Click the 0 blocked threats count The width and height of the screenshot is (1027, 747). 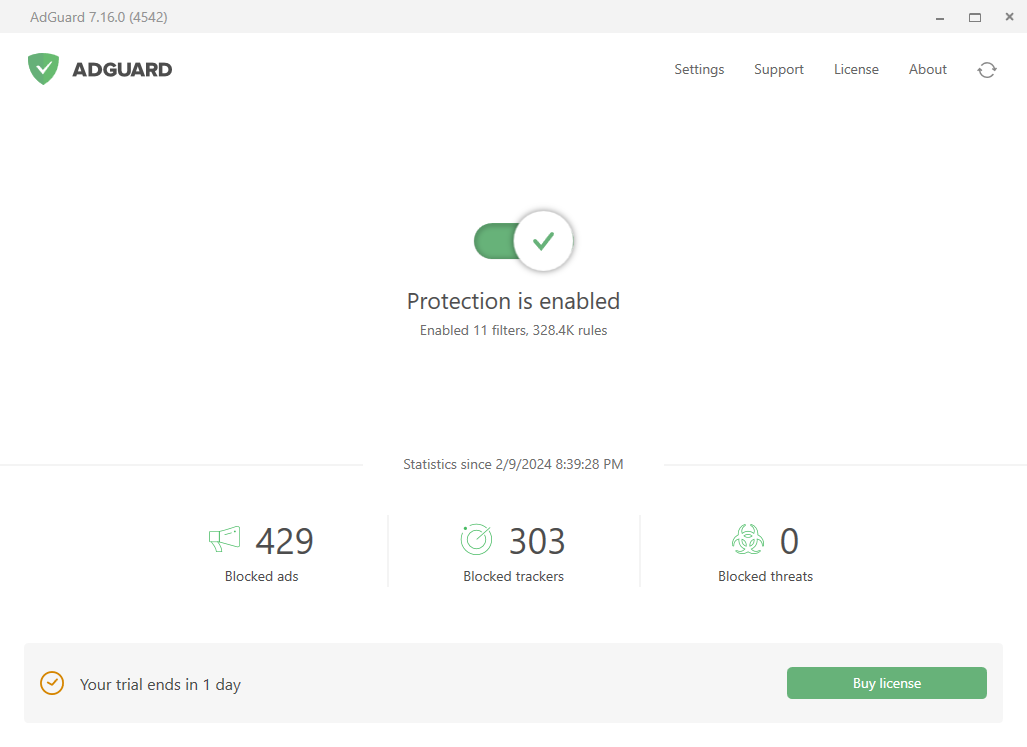[x=789, y=541]
